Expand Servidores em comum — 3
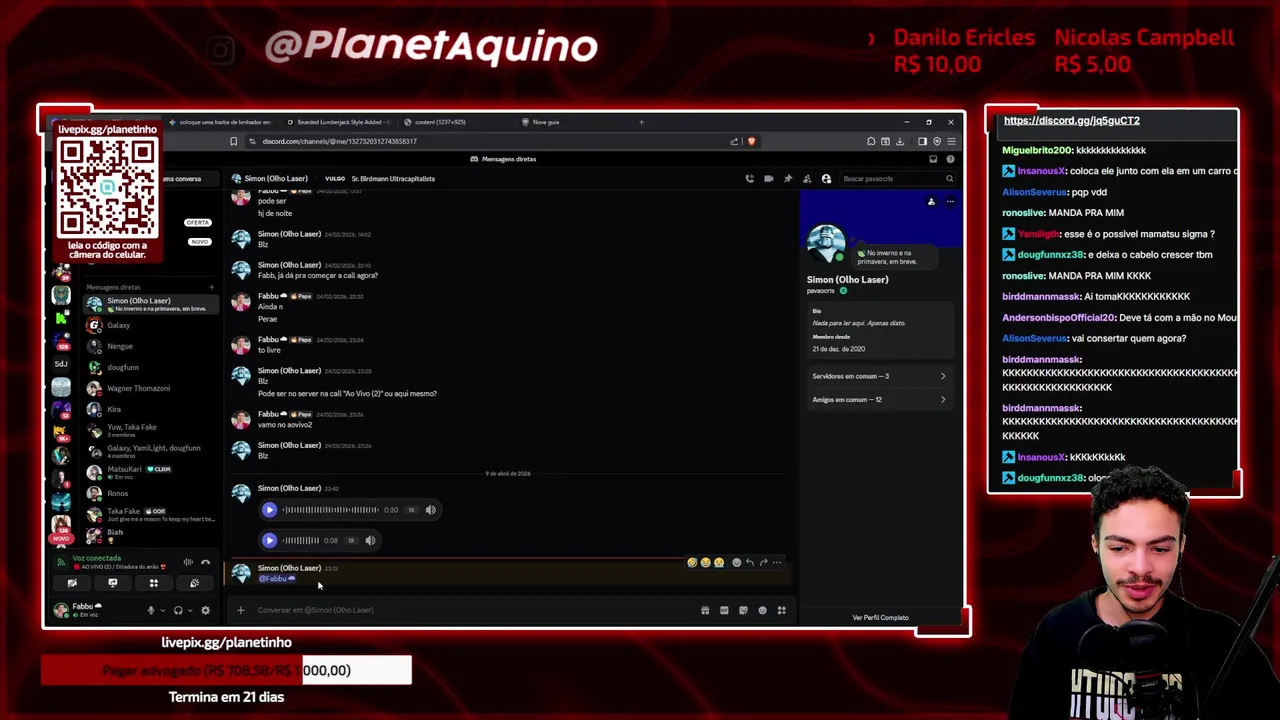This screenshot has height=720, width=1280. coord(880,376)
